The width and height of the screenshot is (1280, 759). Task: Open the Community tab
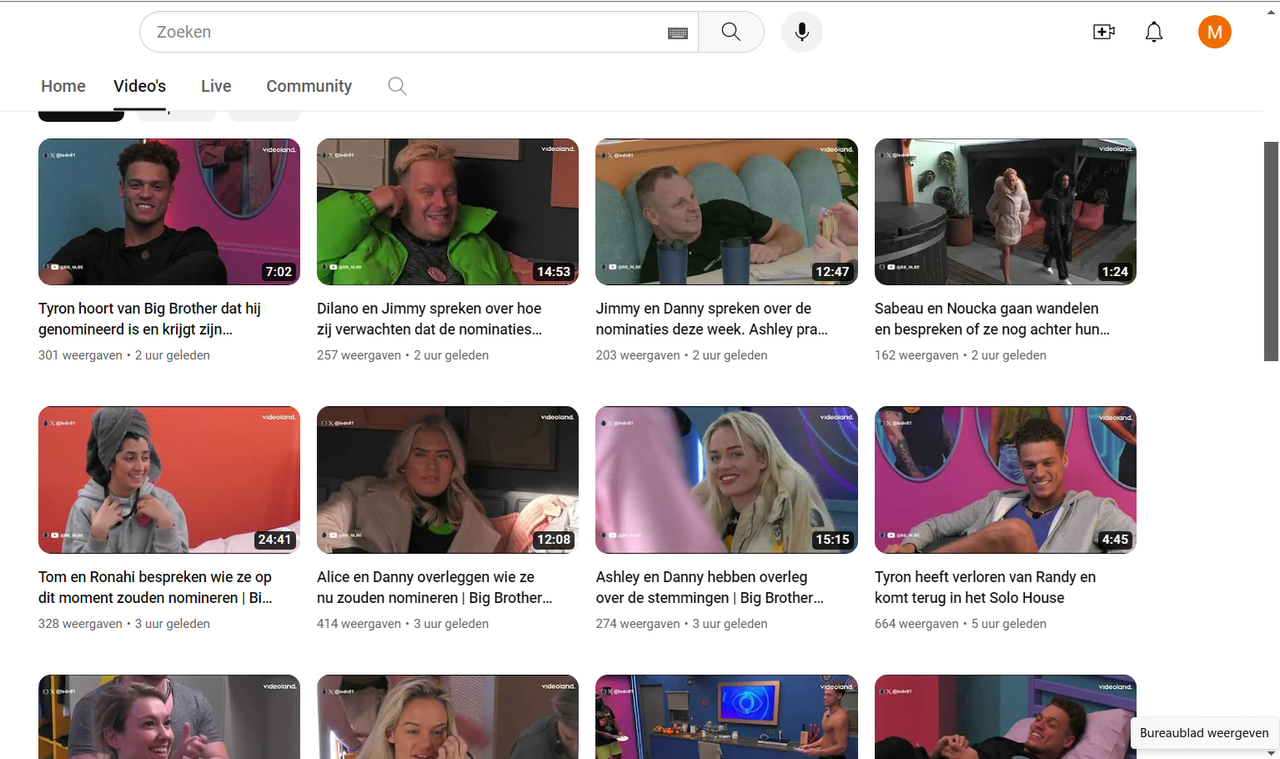[x=309, y=86]
